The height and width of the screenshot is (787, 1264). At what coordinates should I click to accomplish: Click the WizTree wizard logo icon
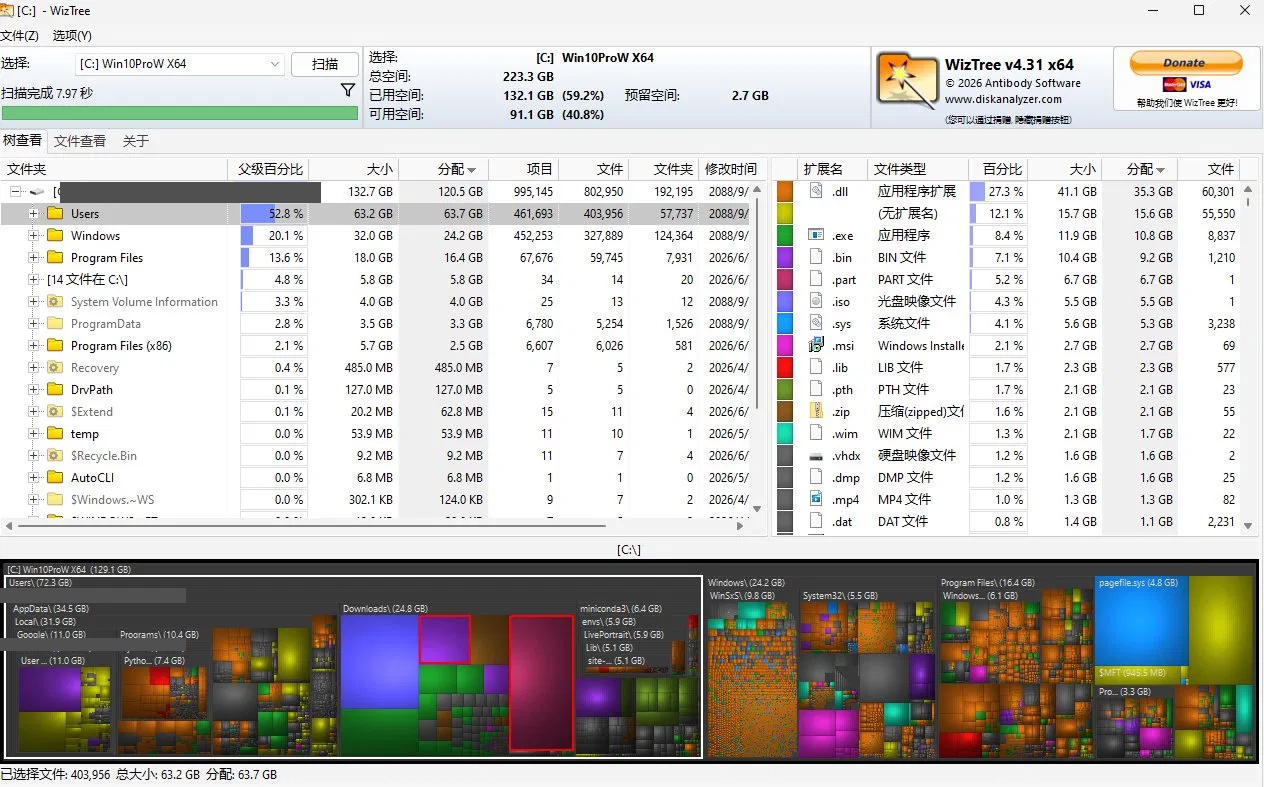[x=907, y=79]
